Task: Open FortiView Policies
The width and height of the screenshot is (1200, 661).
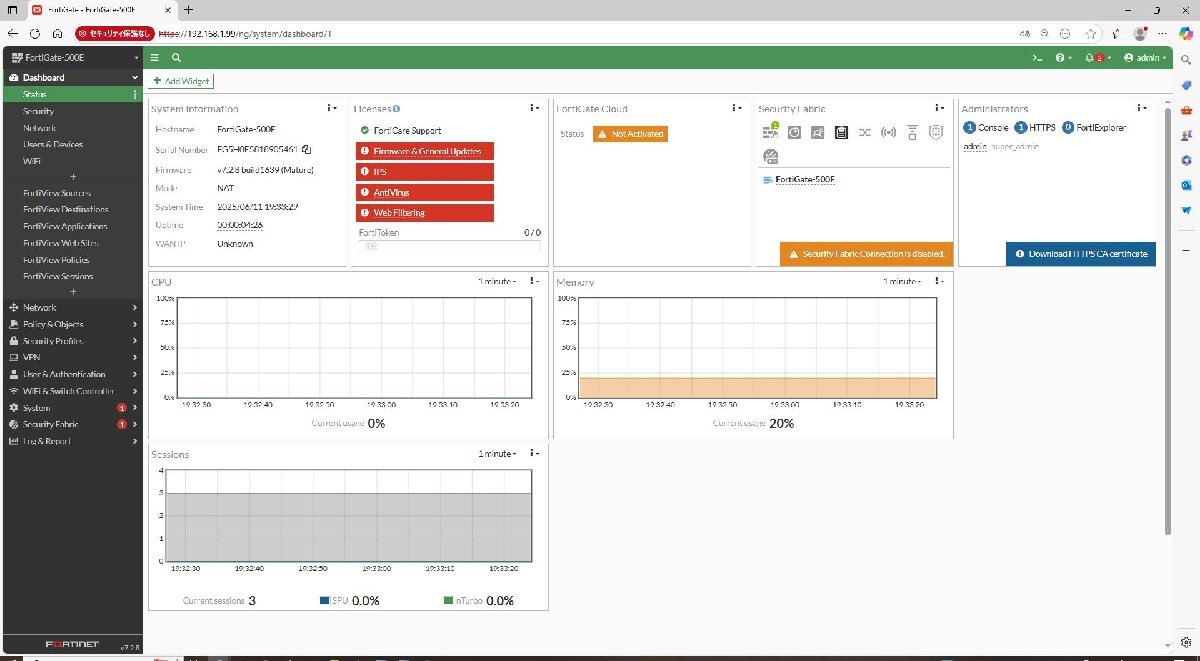Action: click(x=72, y=259)
